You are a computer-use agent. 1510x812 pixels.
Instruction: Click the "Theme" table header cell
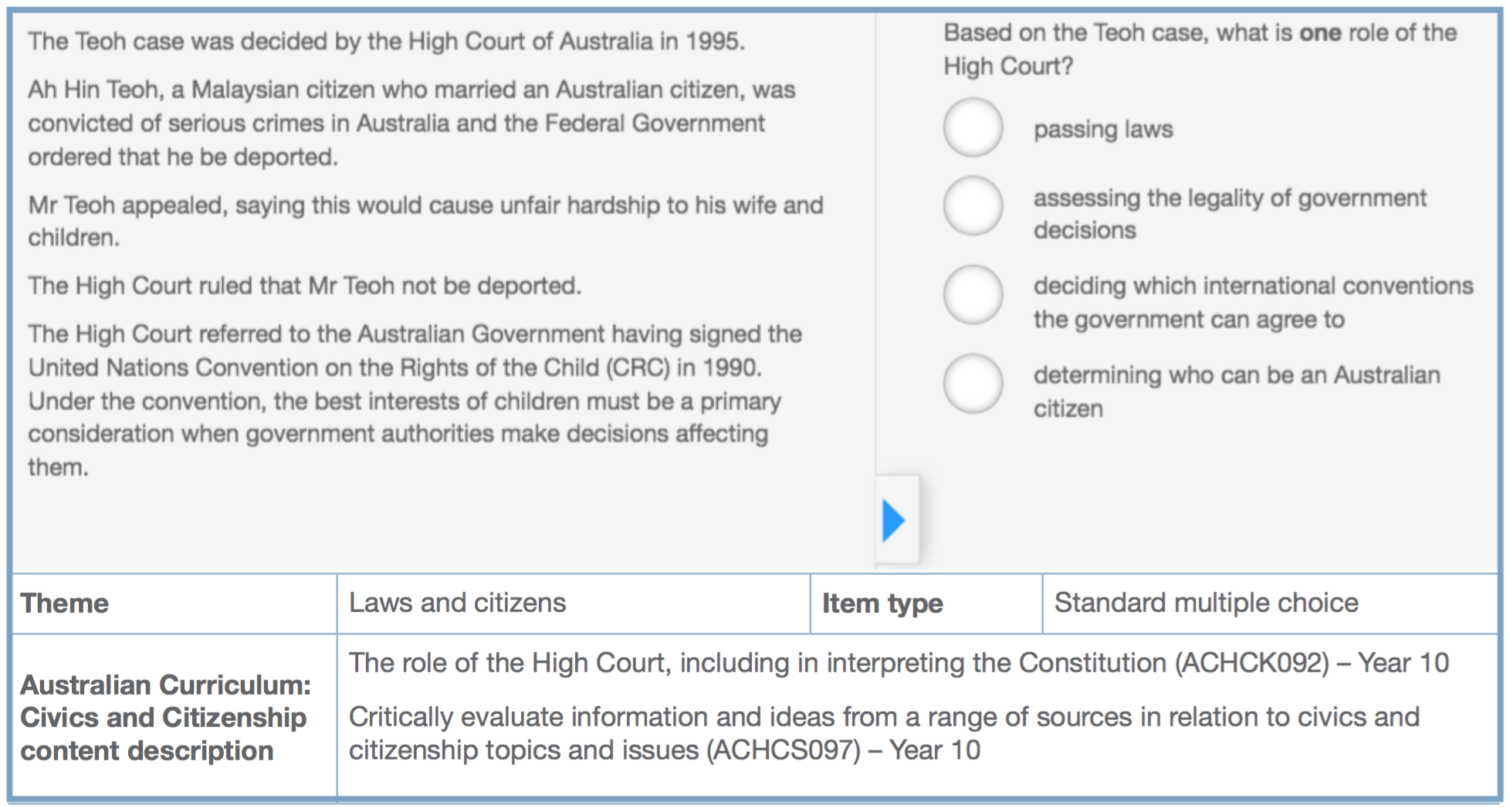point(175,604)
